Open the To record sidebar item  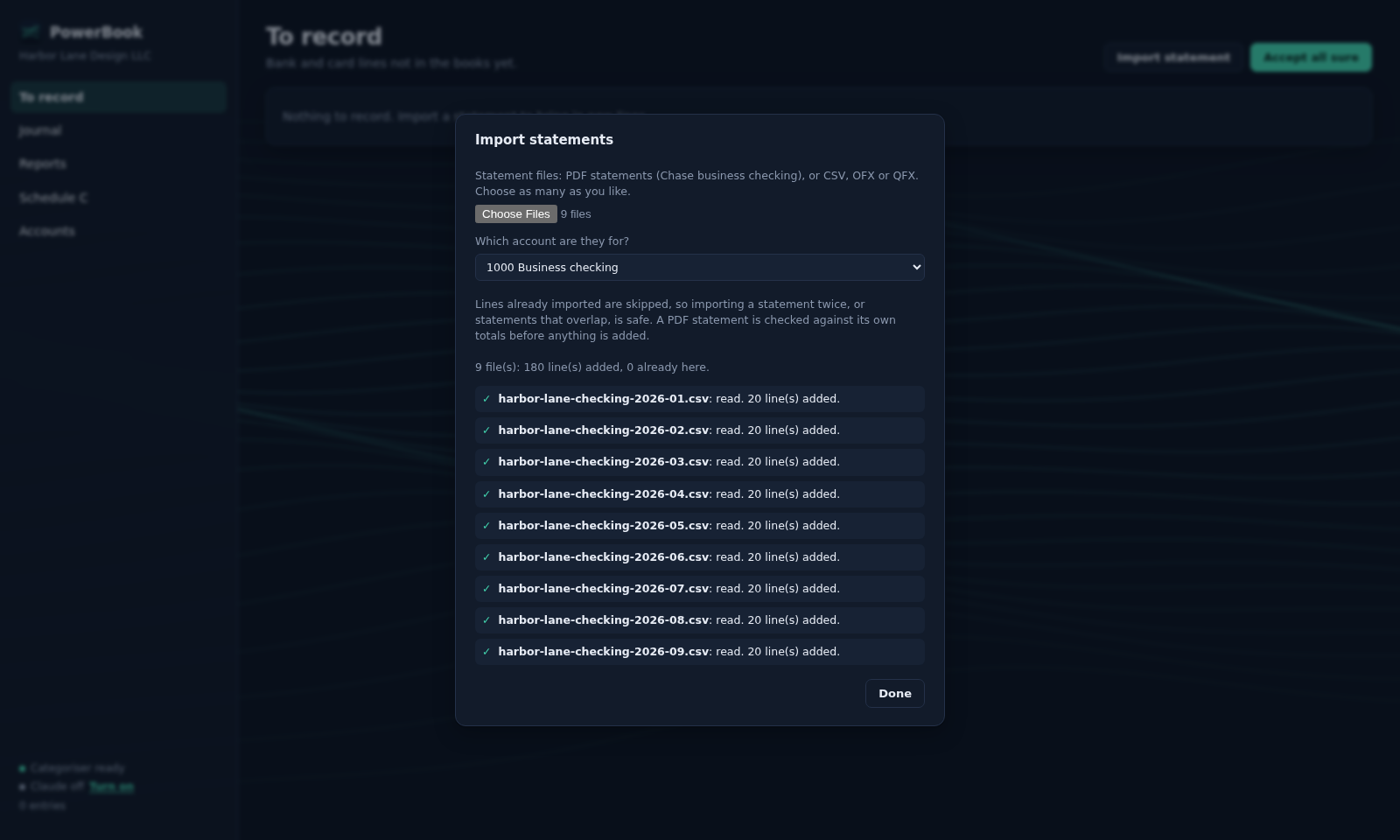coord(118,97)
